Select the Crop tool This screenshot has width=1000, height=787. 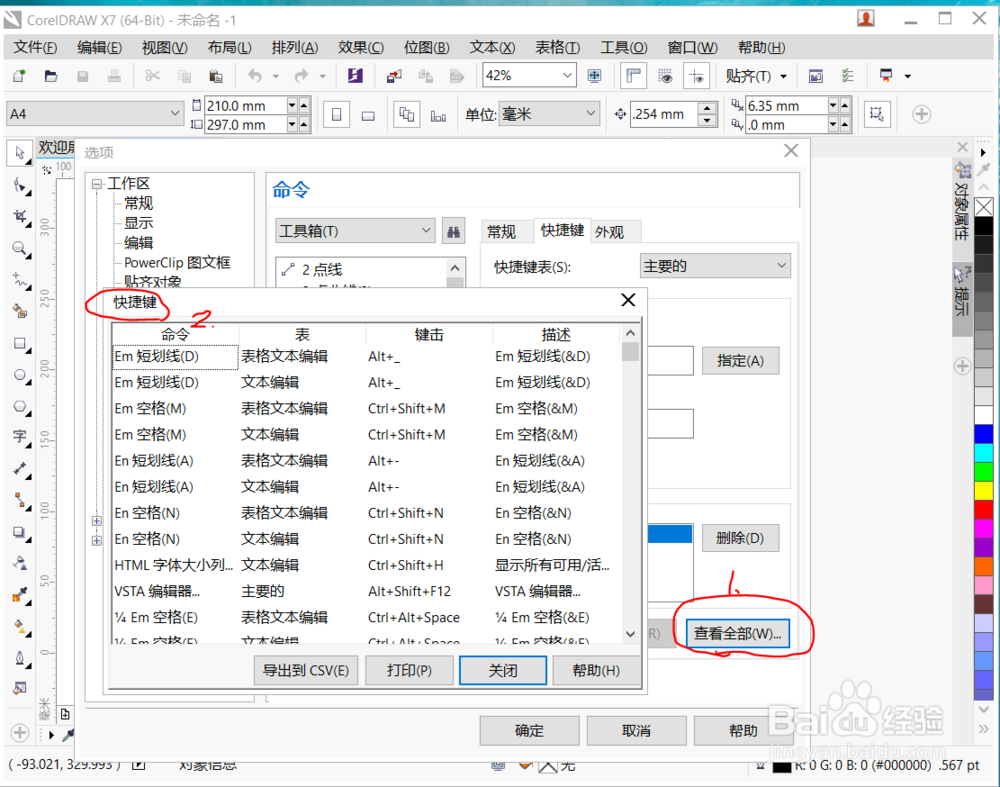[x=20, y=217]
